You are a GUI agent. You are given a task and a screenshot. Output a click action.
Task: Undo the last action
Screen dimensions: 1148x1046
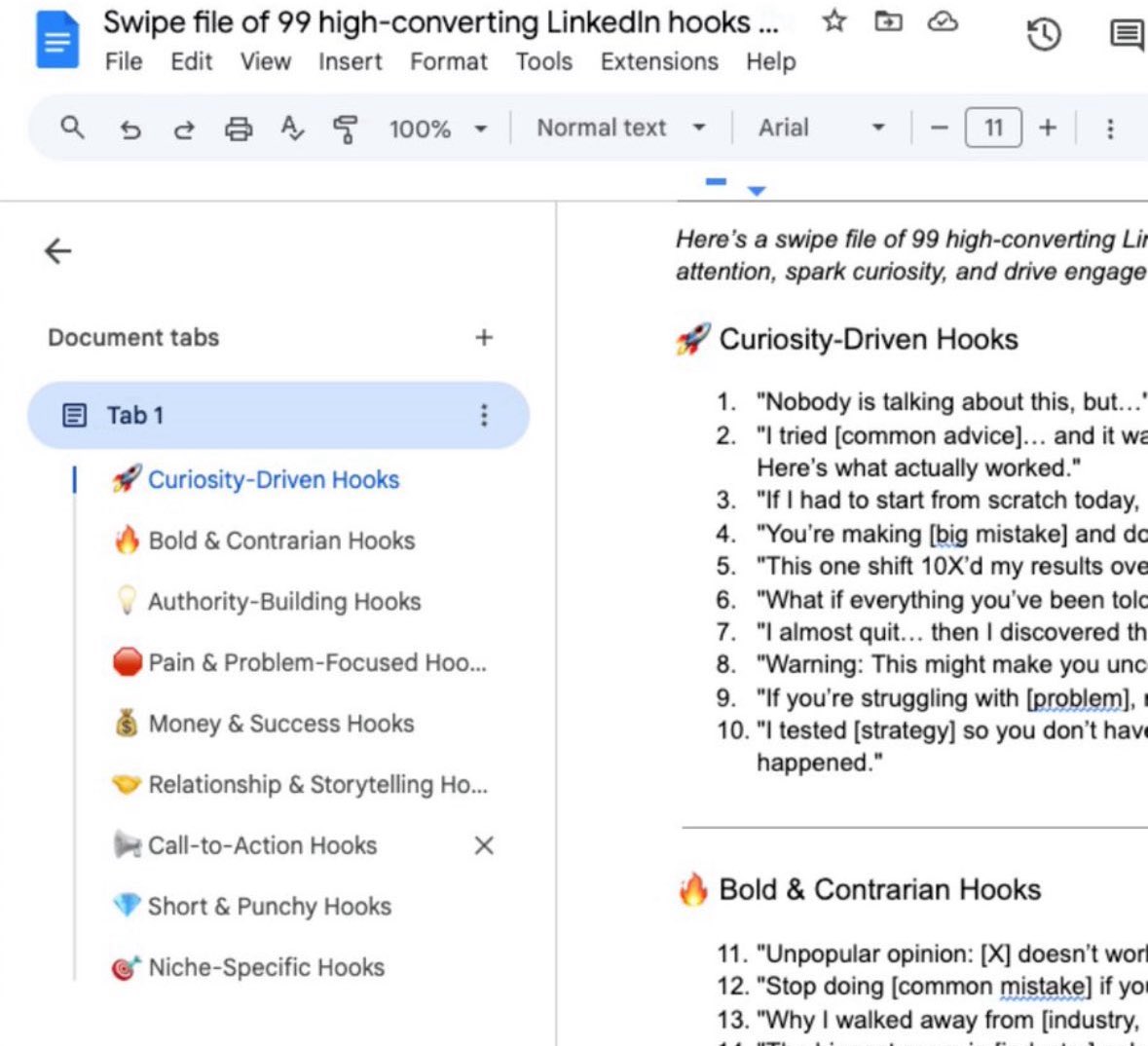coord(130,129)
